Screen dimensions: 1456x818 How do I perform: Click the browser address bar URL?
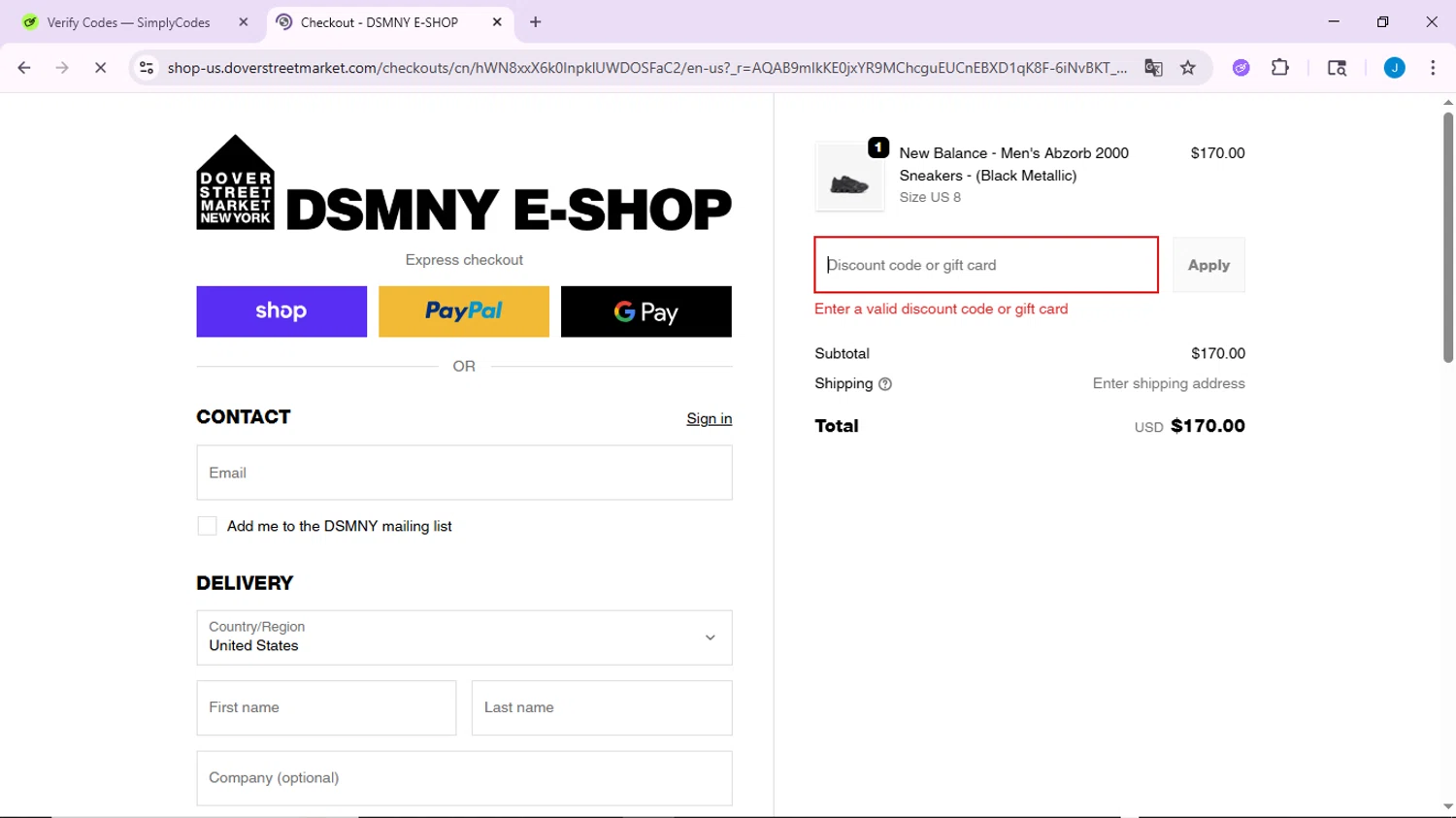coord(647,68)
